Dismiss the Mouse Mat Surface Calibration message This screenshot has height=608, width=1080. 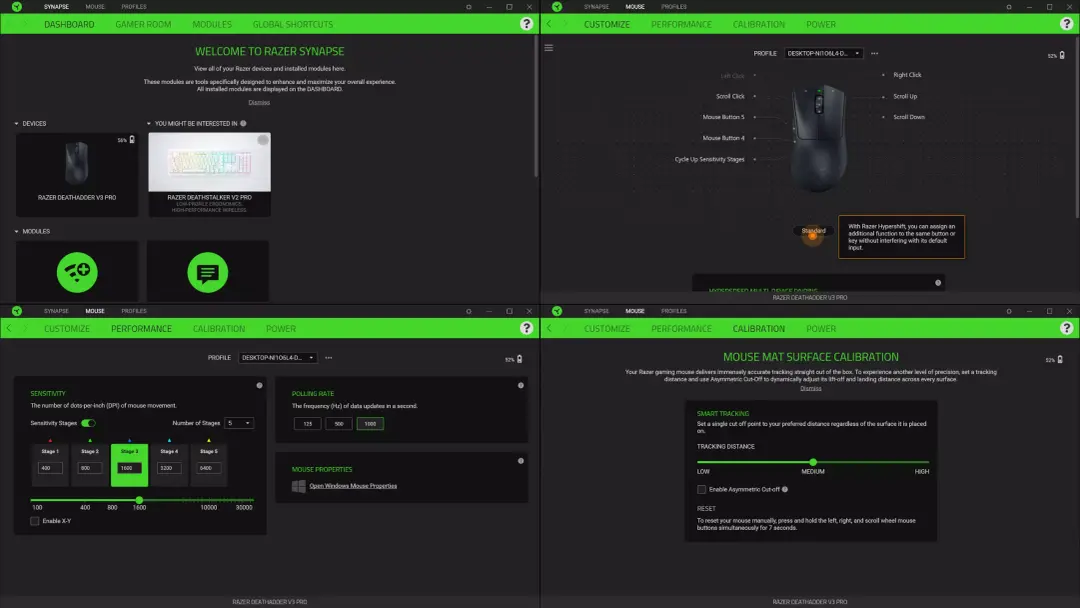(x=811, y=388)
